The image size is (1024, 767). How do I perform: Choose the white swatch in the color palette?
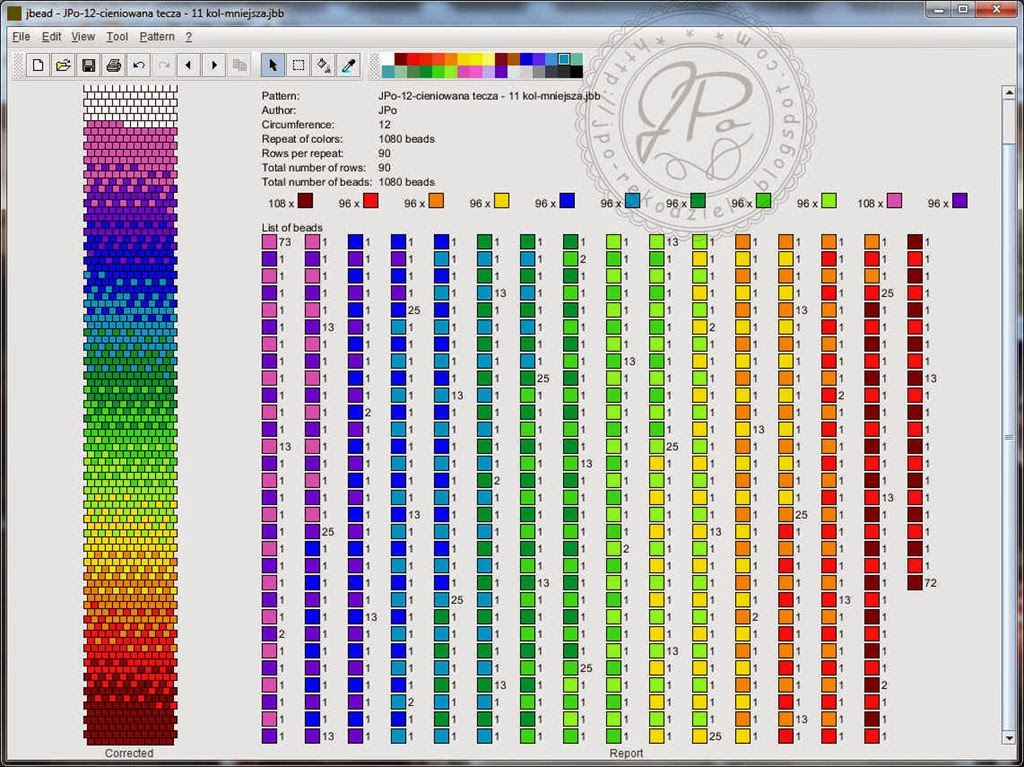point(388,59)
